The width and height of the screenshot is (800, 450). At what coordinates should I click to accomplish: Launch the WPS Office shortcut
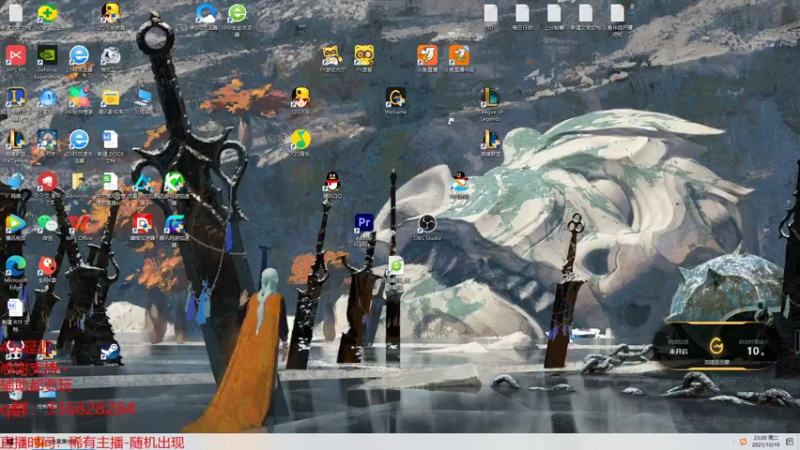(79, 223)
